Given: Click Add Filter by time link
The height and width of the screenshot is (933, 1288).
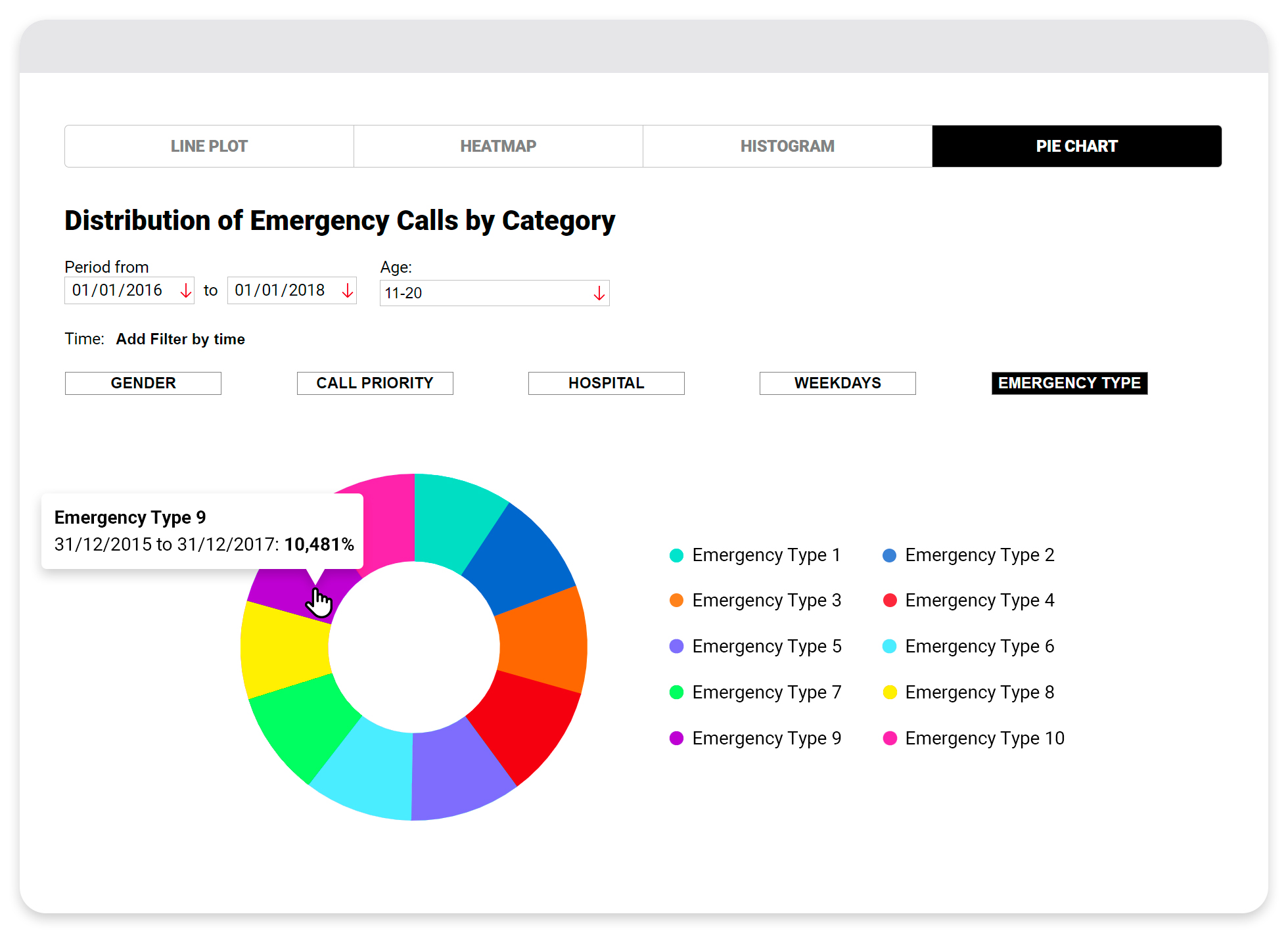Looking at the screenshot, I should point(180,339).
